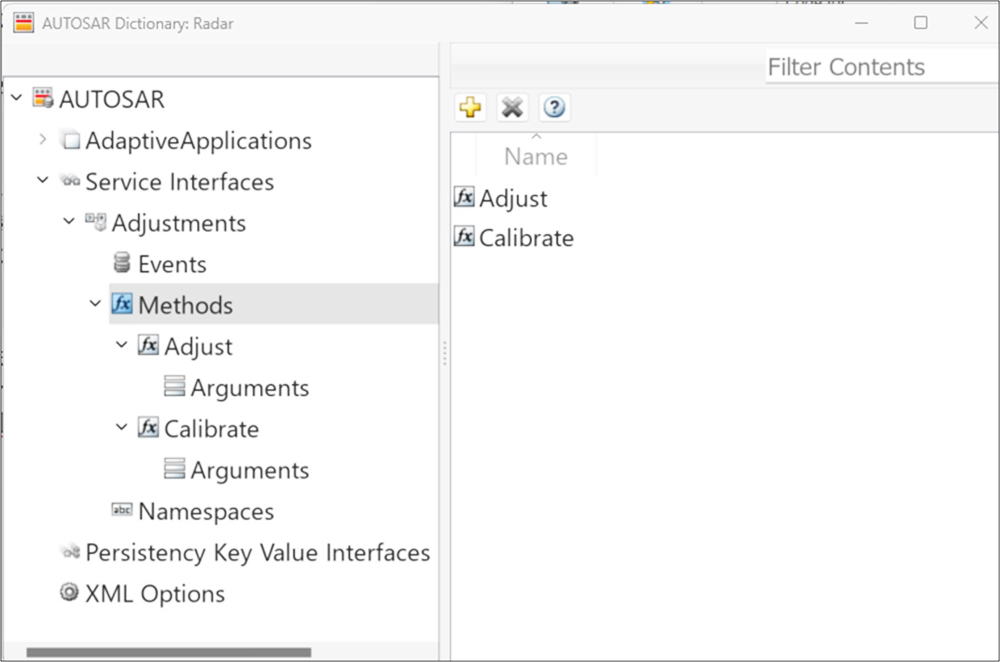
Task: Click the XML Options gear icon
Action: (x=69, y=592)
